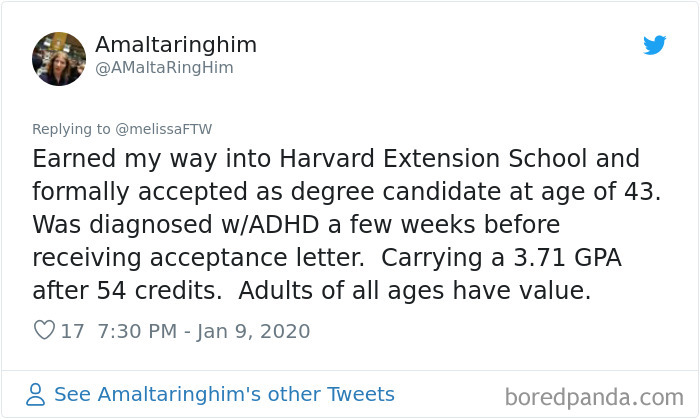This screenshot has width=700, height=419.
Task: Click the 'Replying to' label
Action: (76, 128)
